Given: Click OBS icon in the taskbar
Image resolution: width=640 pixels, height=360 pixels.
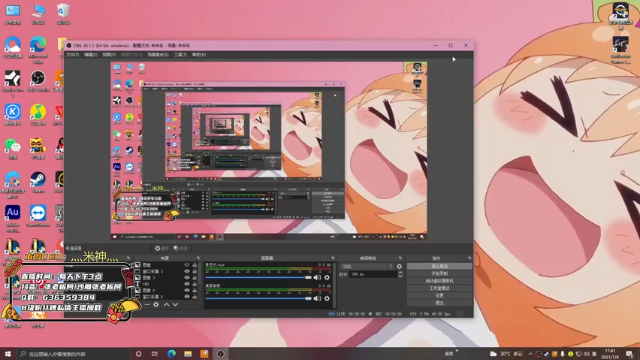Looking at the screenshot, I should [x=220, y=353].
